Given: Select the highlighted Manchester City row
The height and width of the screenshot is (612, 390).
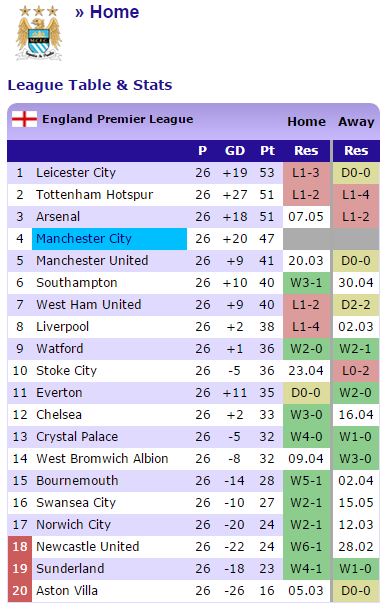Looking at the screenshot, I should 193,238.
